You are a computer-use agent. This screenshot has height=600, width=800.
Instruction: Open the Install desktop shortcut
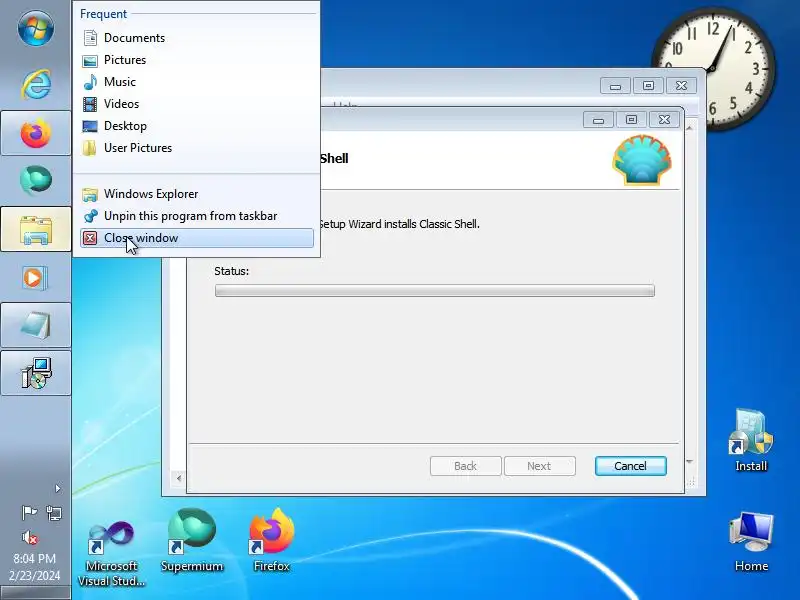tap(751, 439)
